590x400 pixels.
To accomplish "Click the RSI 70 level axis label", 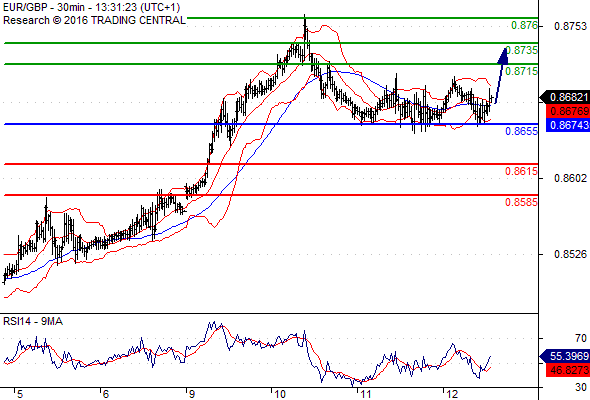I will point(581,338).
